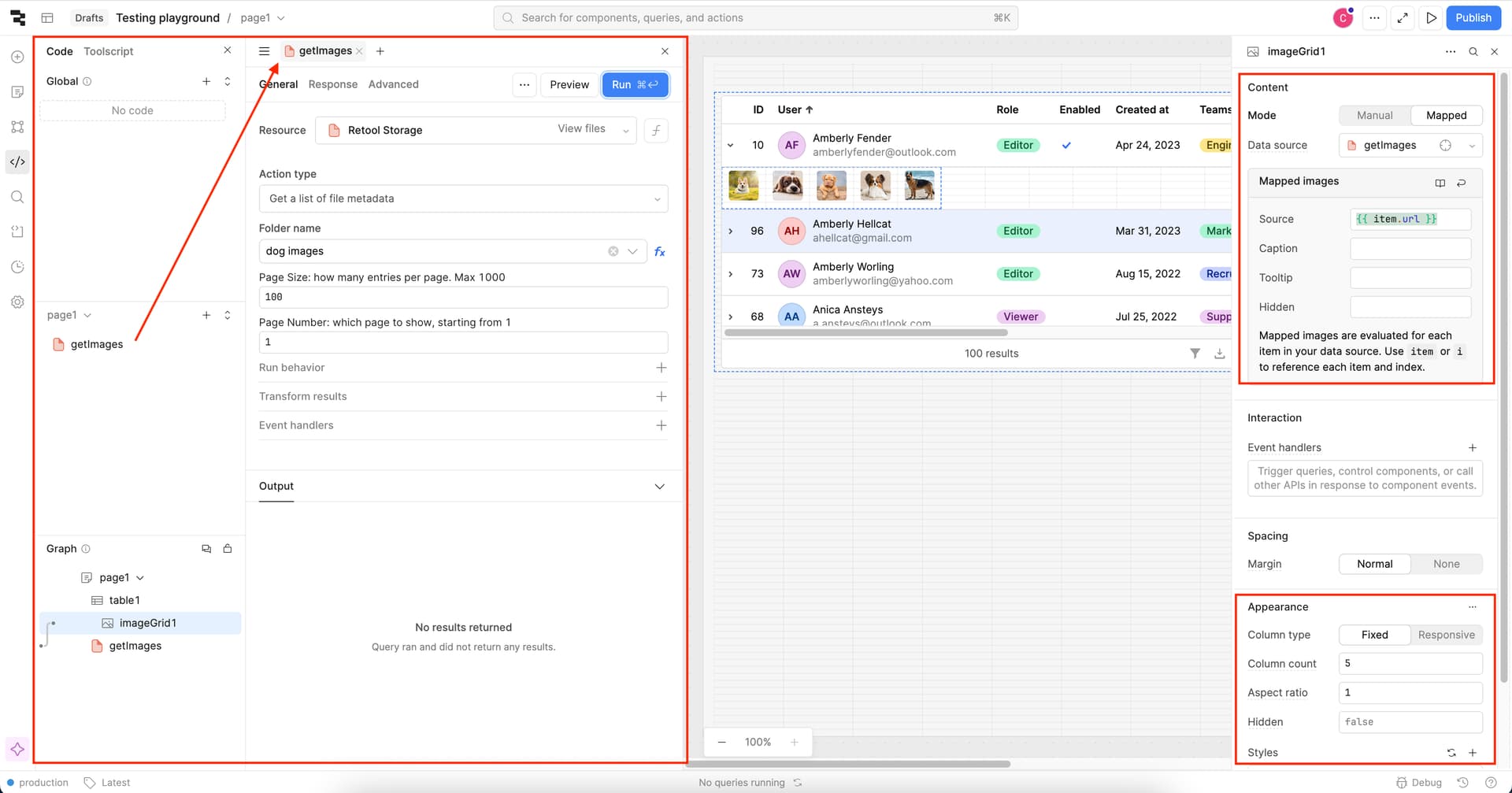Switch to the Response tab
The height and width of the screenshot is (793, 1512).
click(x=332, y=84)
